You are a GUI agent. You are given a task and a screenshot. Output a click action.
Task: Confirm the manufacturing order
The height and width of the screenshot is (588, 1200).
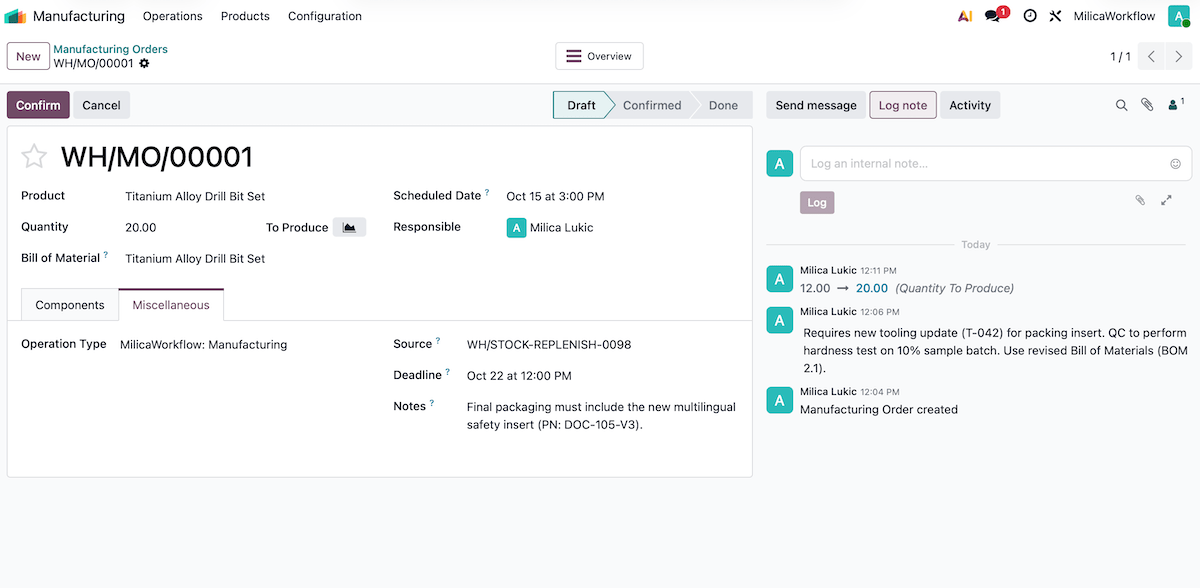point(38,104)
